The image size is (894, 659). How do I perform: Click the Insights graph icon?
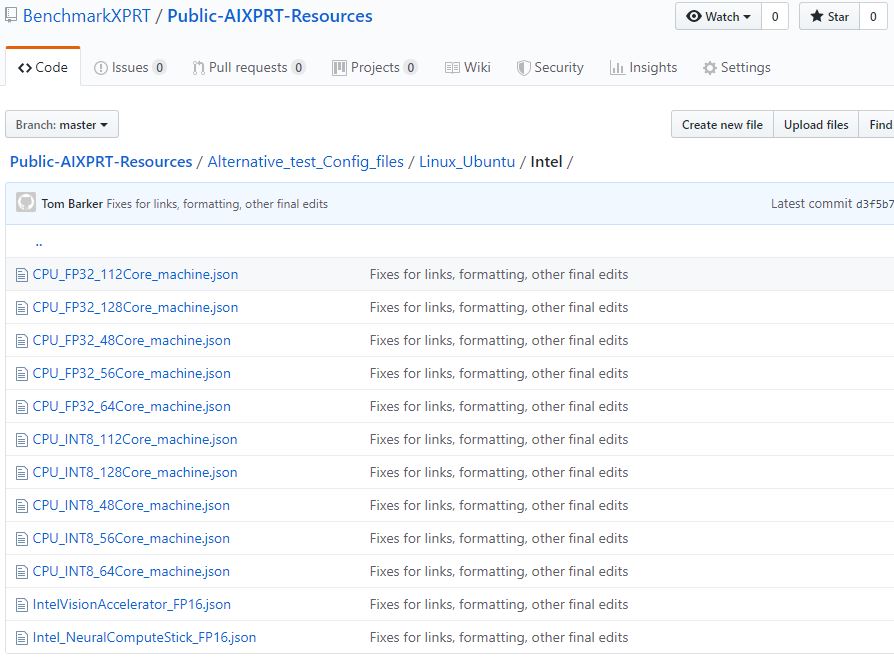(617, 68)
